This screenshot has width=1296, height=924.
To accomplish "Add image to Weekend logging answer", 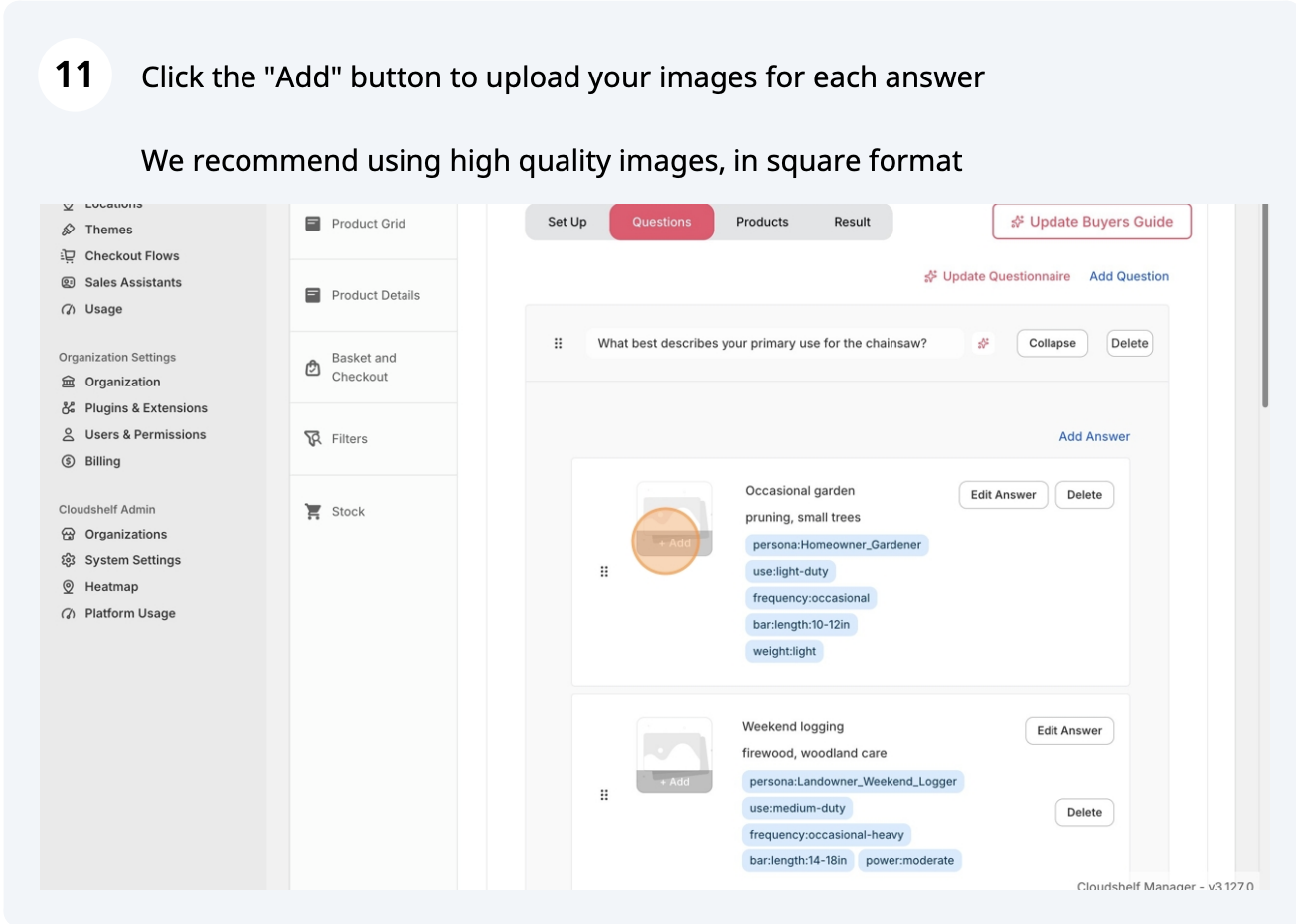I will (x=674, y=782).
